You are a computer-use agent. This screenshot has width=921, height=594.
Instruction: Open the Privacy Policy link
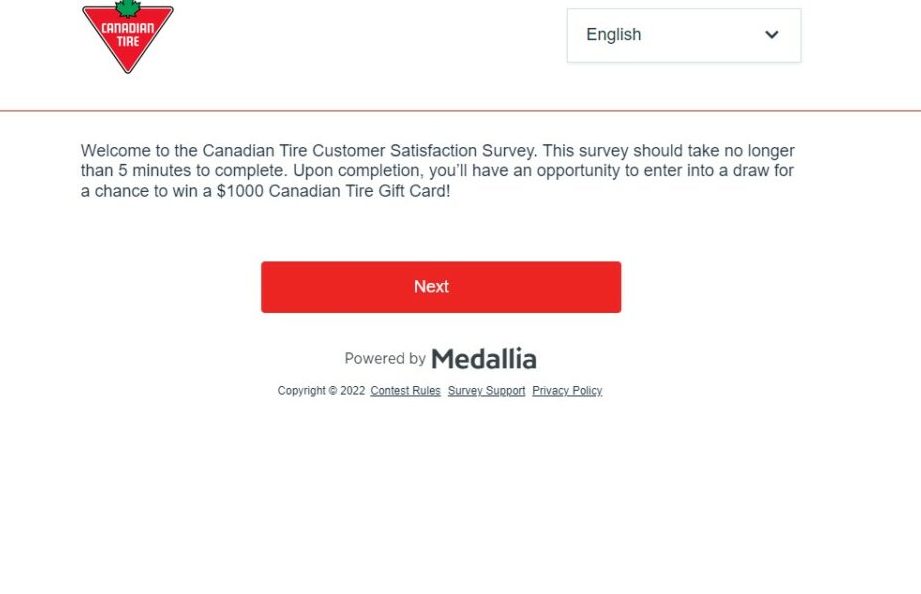click(x=567, y=391)
